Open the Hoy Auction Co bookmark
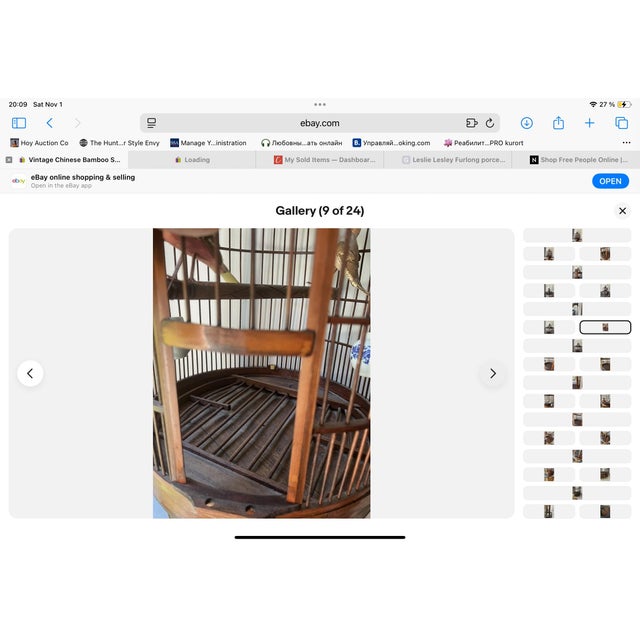640x640 pixels. (x=39, y=143)
